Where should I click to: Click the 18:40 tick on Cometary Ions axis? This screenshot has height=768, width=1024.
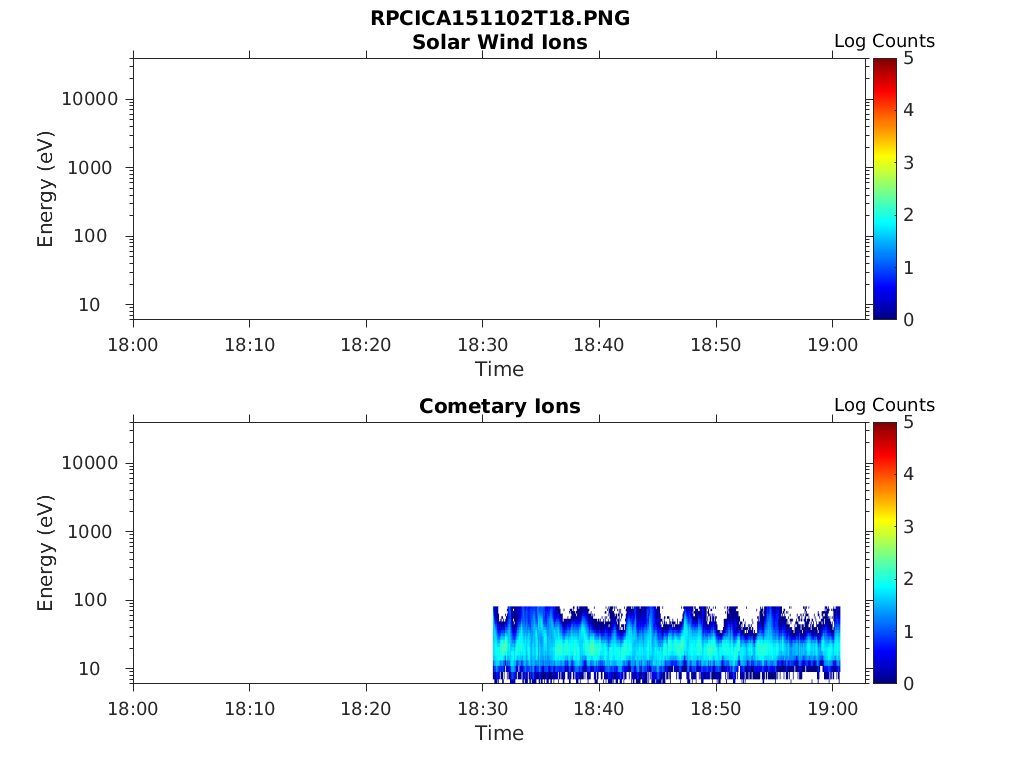tap(599, 709)
